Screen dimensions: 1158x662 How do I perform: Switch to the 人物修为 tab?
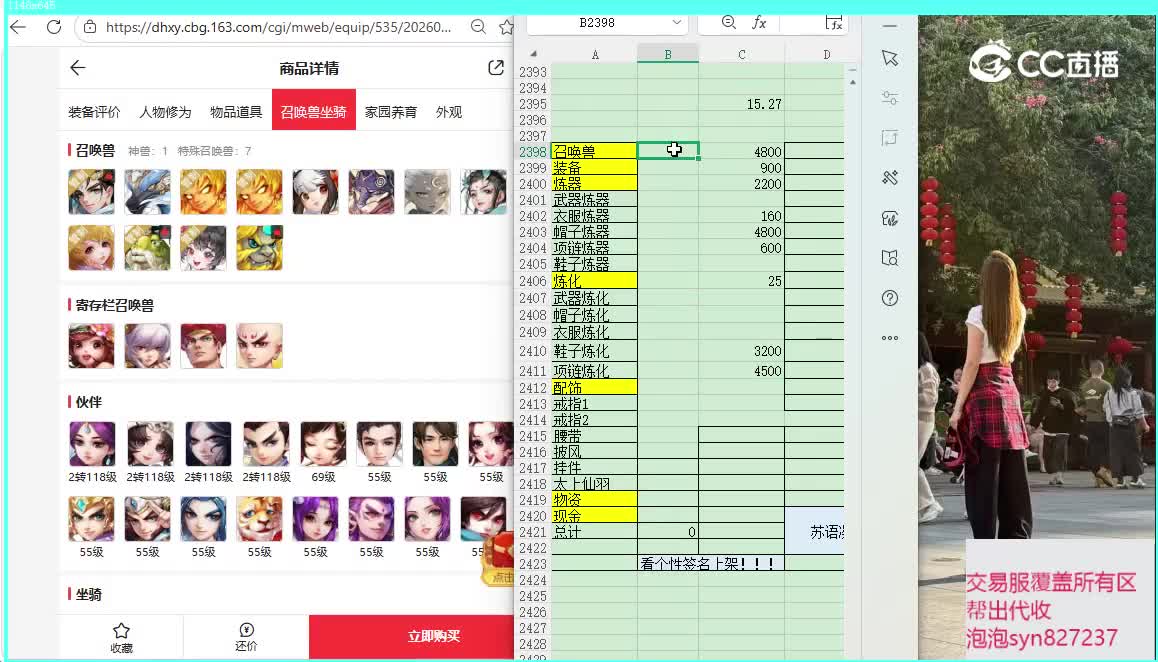(x=165, y=112)
